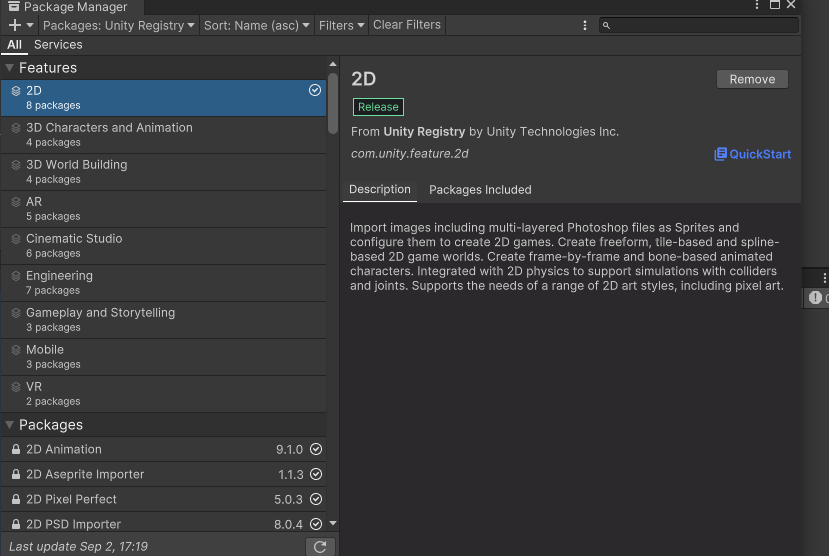Collapse the Features section
Viewport: 829px width, 556px height.
pos(10,68)
